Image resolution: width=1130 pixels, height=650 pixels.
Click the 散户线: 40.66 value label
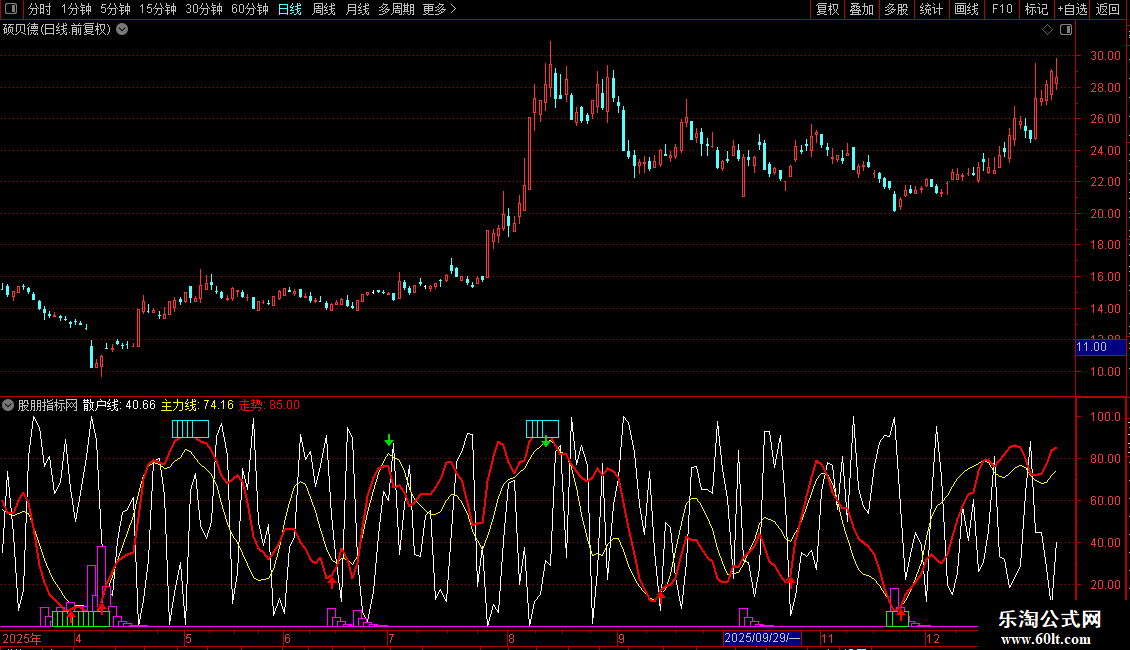pyautogui.click(x=119, y=405)
